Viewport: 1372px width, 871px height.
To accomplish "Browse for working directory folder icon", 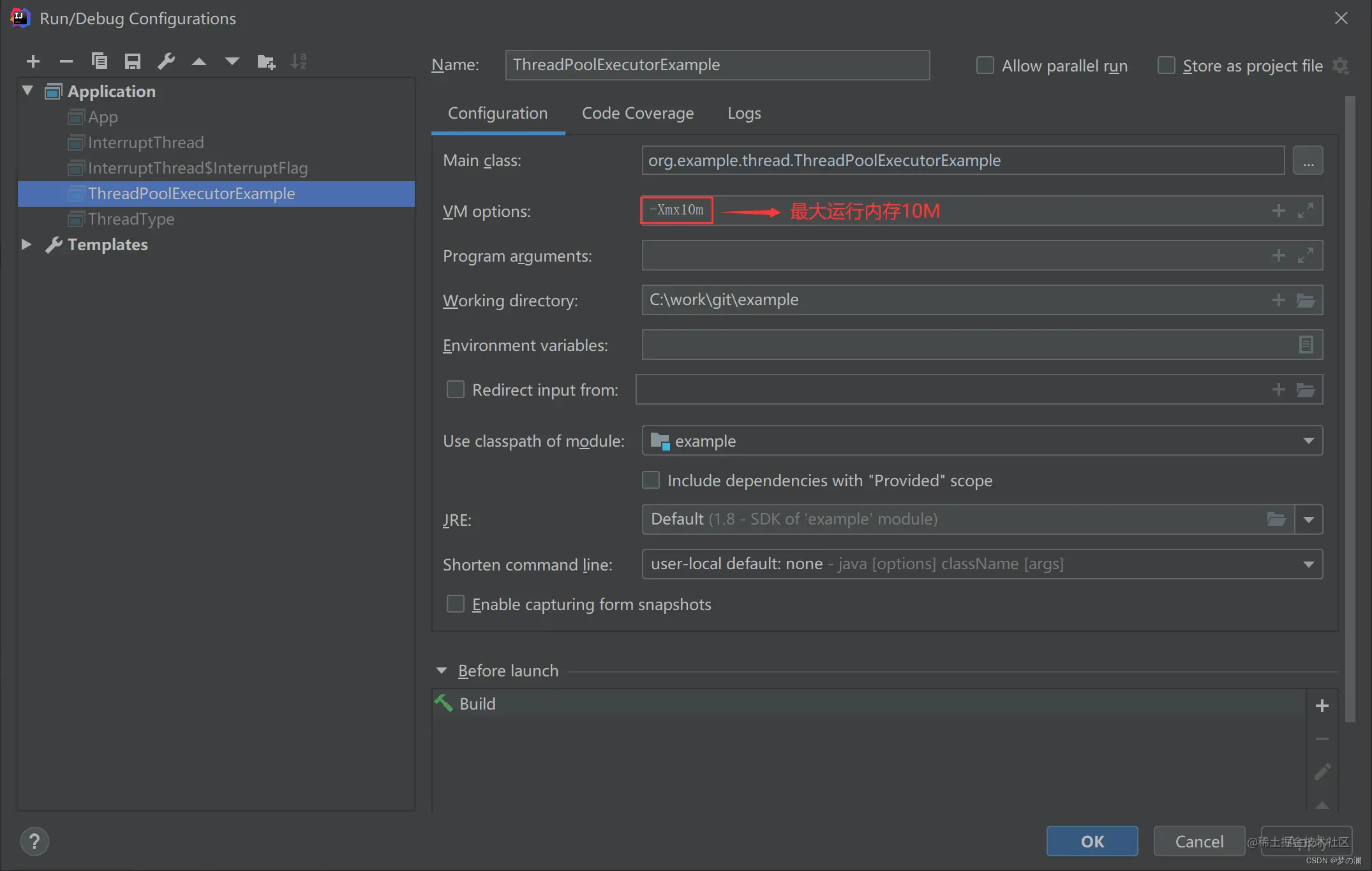I will [x=1306, y=300].
